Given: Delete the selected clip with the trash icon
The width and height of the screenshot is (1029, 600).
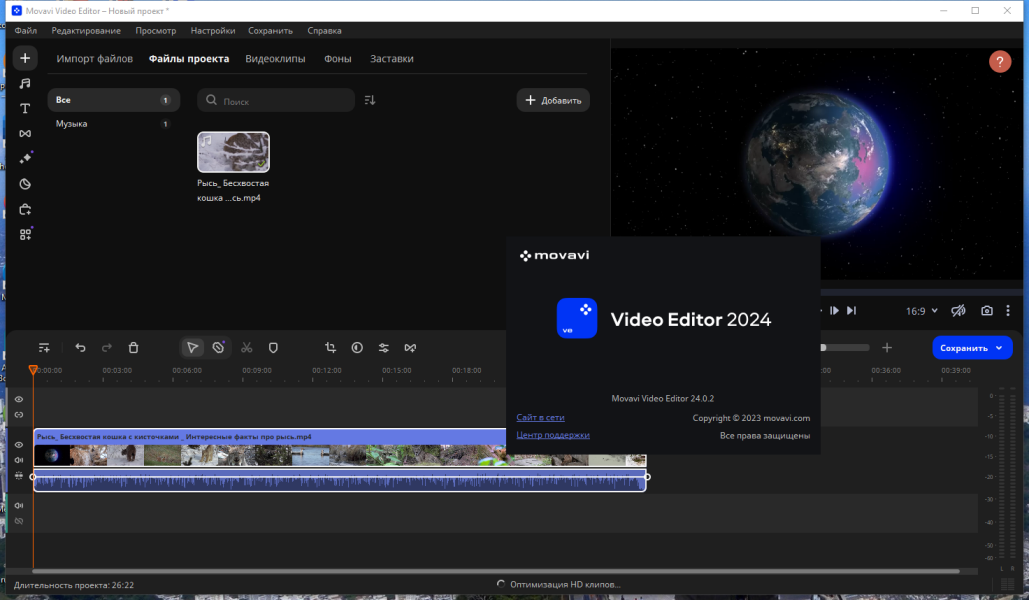Looking at the screenshot, I should click(133, 348).
